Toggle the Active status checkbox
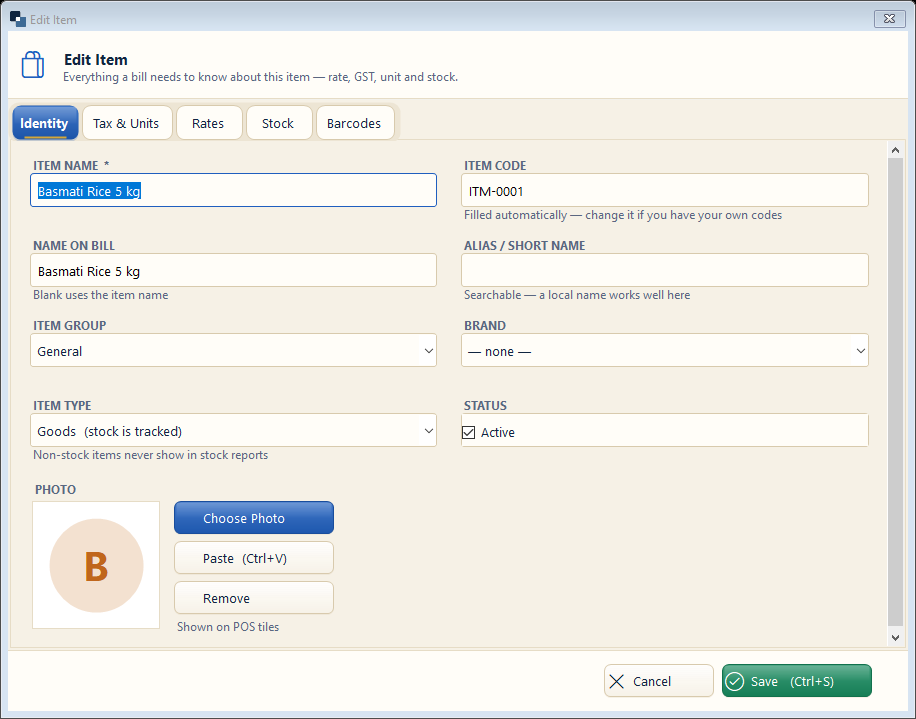916x719 pixels. [x=469, y=432]
